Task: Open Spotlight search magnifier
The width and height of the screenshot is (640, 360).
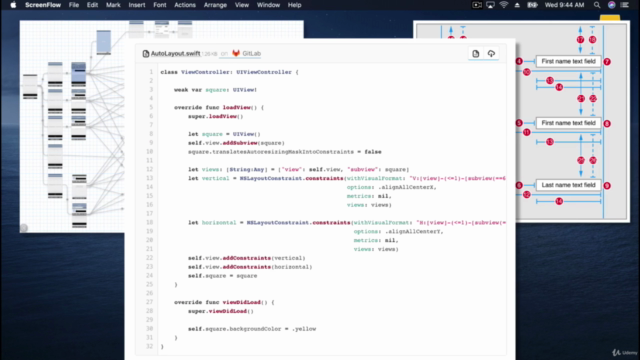Action: point(597,5)
